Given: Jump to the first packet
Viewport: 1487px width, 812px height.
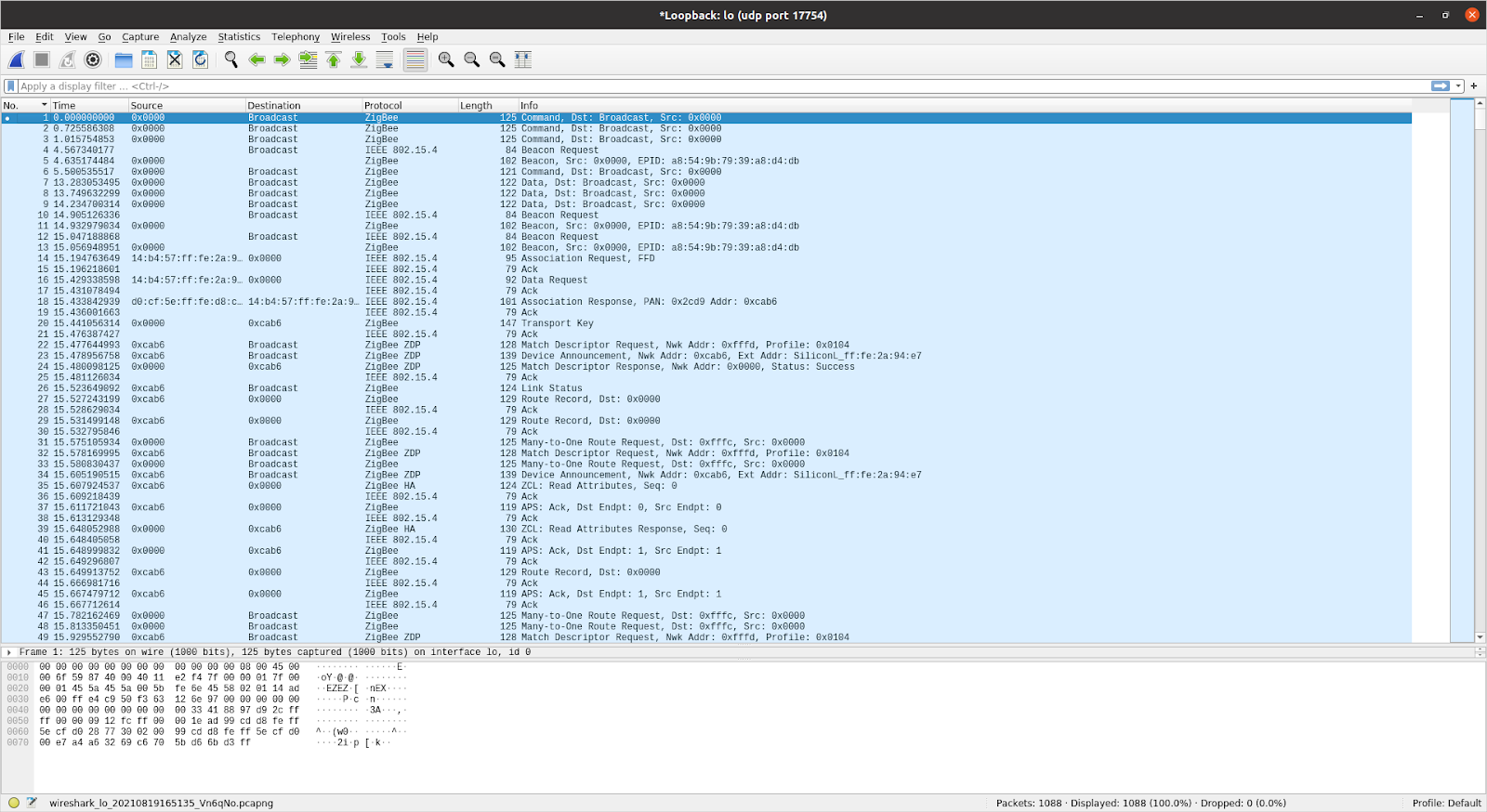Looking at the screenshot, I should click(x=334, y=59).
